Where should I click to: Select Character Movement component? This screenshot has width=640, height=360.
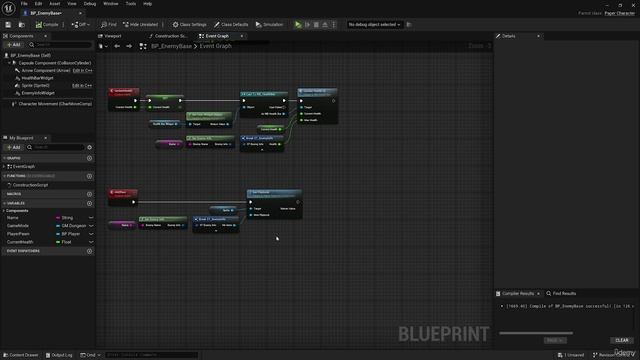click(x=55, y=104)
